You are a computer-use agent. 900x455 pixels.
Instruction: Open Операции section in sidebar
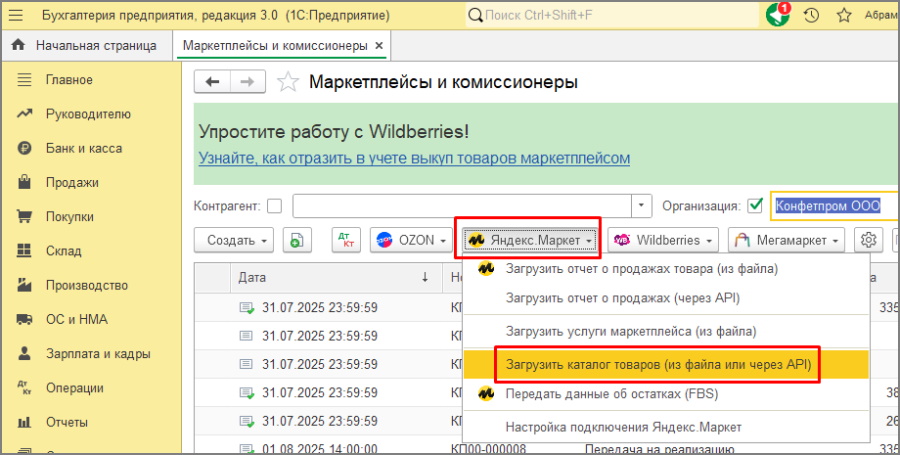pos(75,388)
